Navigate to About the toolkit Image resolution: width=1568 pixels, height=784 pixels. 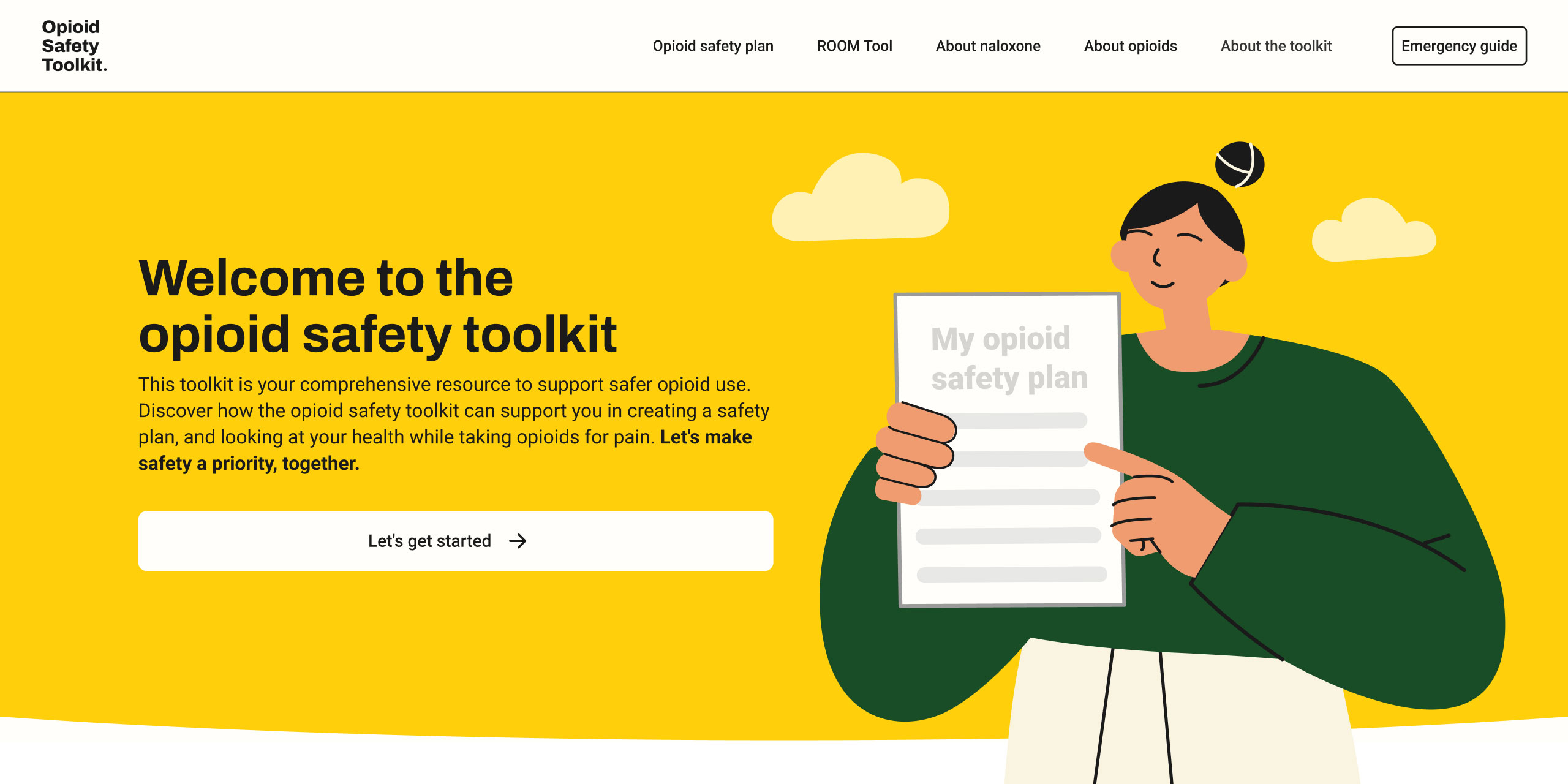pos(1276,46)
